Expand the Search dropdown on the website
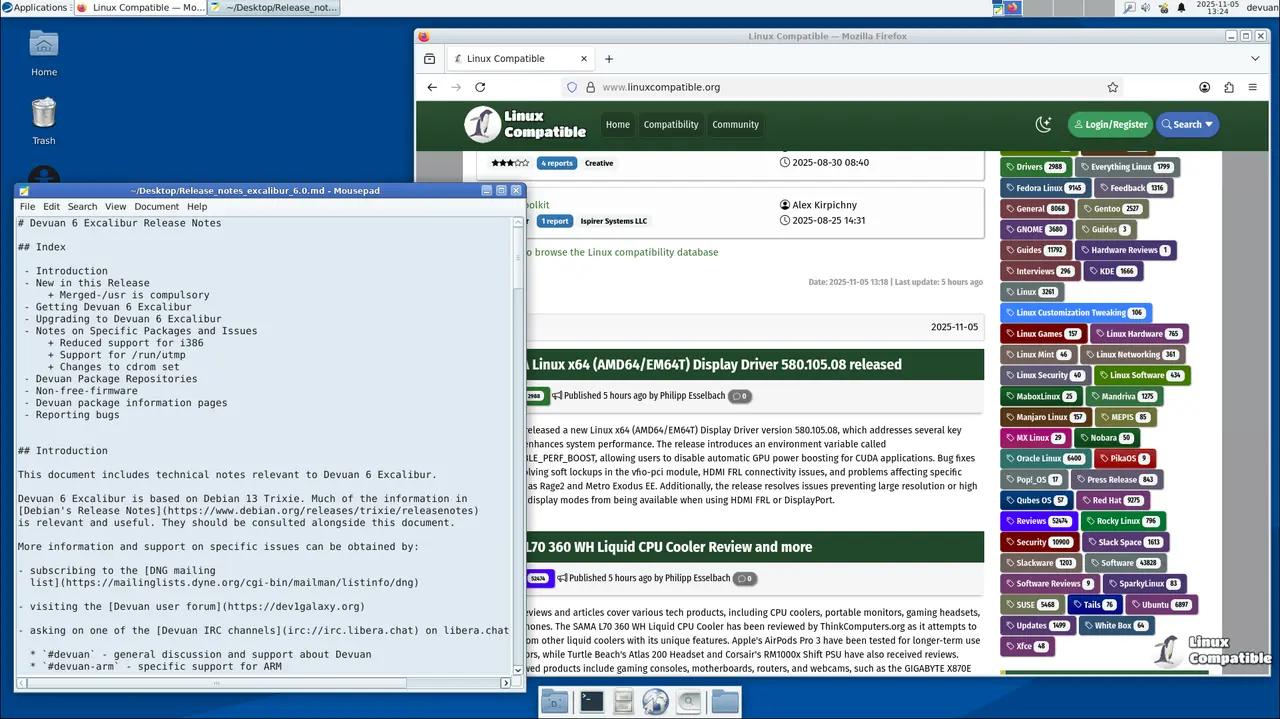1280x719 pixels. [1187, 125]
